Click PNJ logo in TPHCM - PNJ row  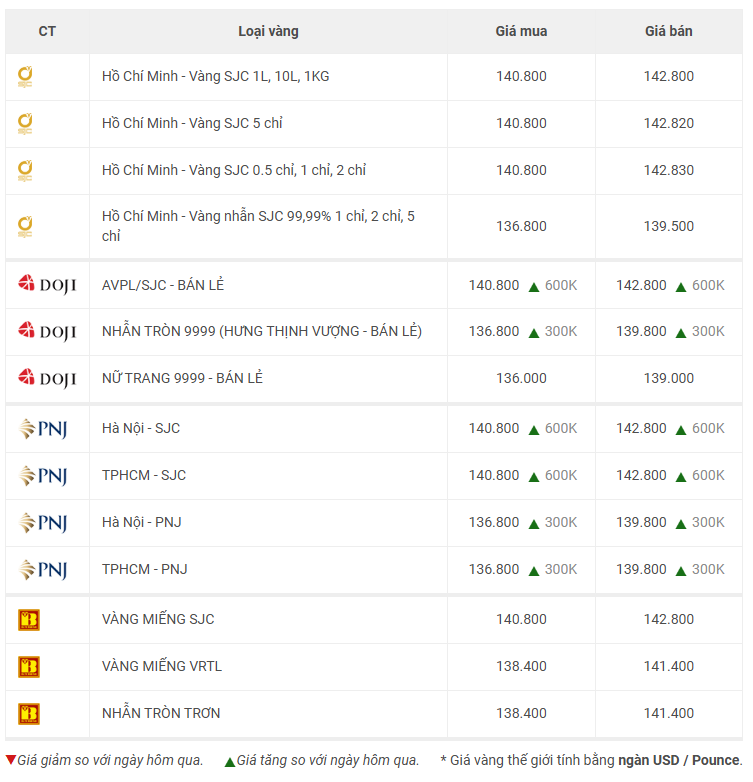click(x=43, y=570)
